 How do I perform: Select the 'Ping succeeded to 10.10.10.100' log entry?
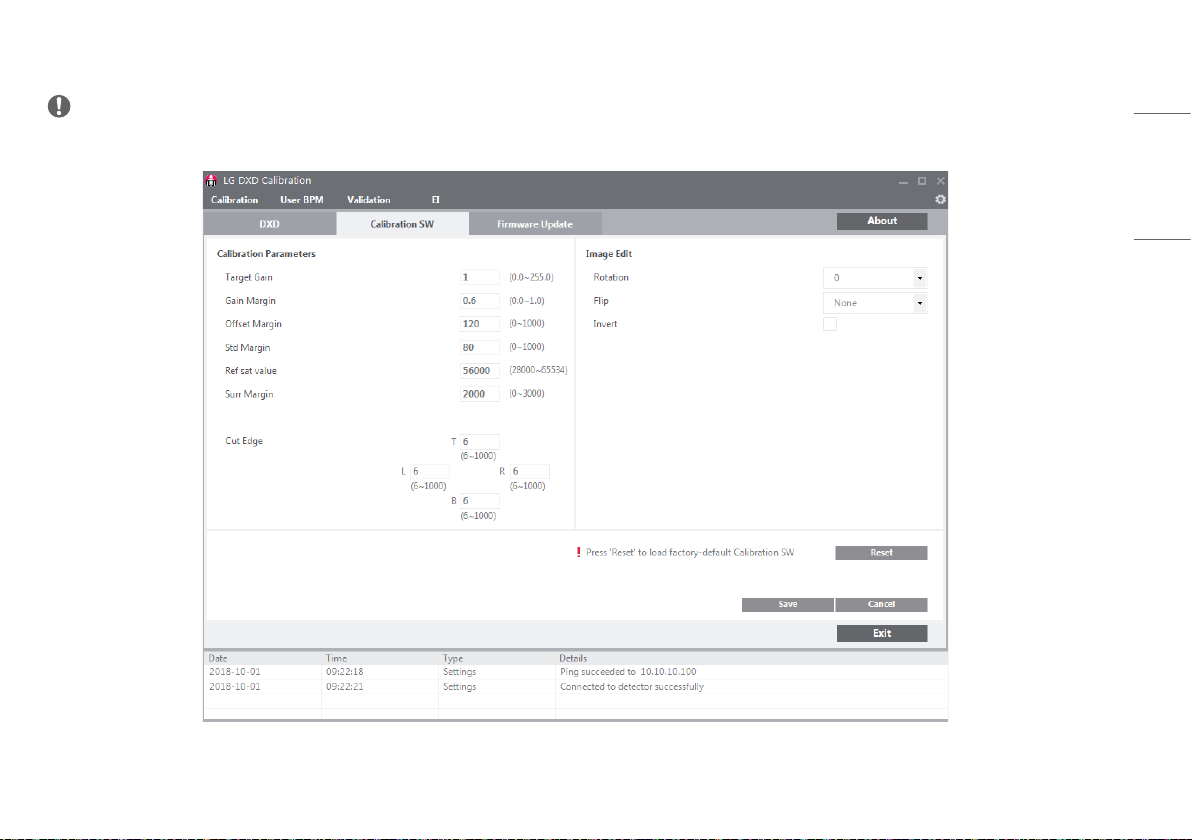575,672
